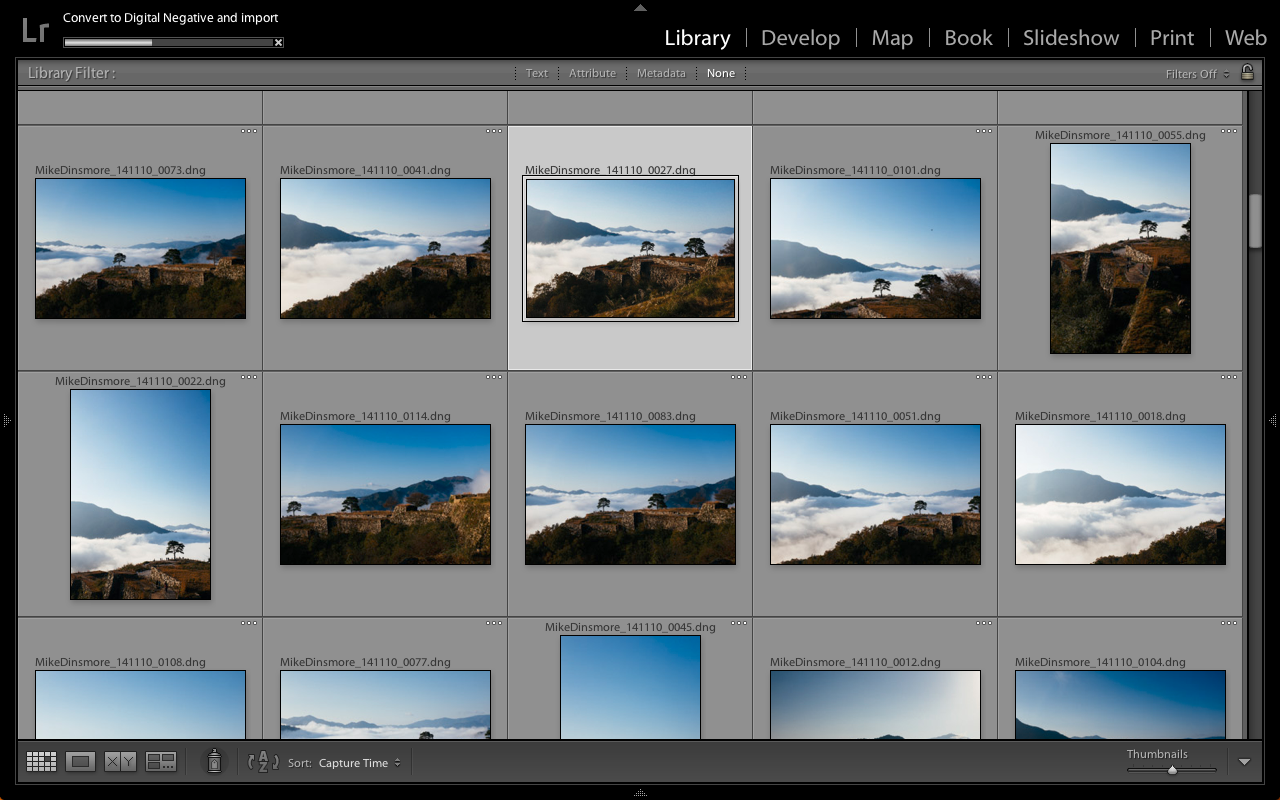Click the three-dots badge on 0077.dng cell
1280x800 pixels.
[x=494, y=623]
